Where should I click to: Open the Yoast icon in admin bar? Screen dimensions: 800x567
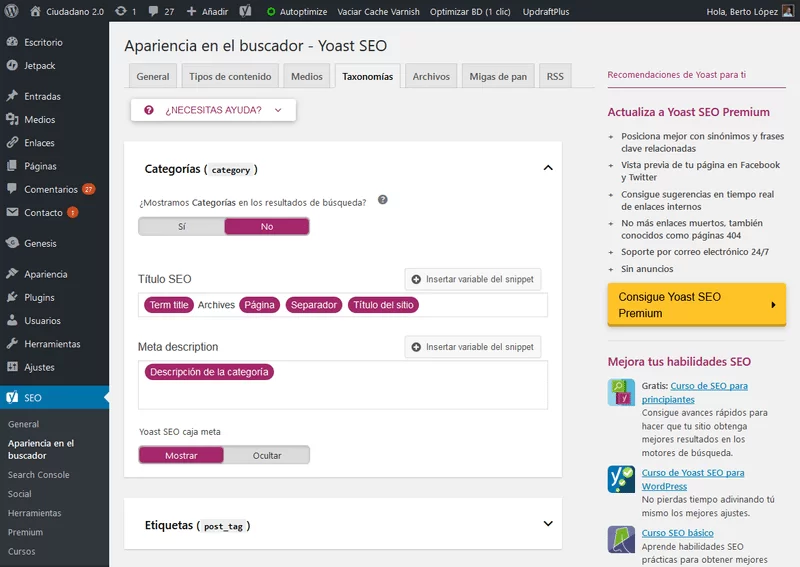point(245,11)
